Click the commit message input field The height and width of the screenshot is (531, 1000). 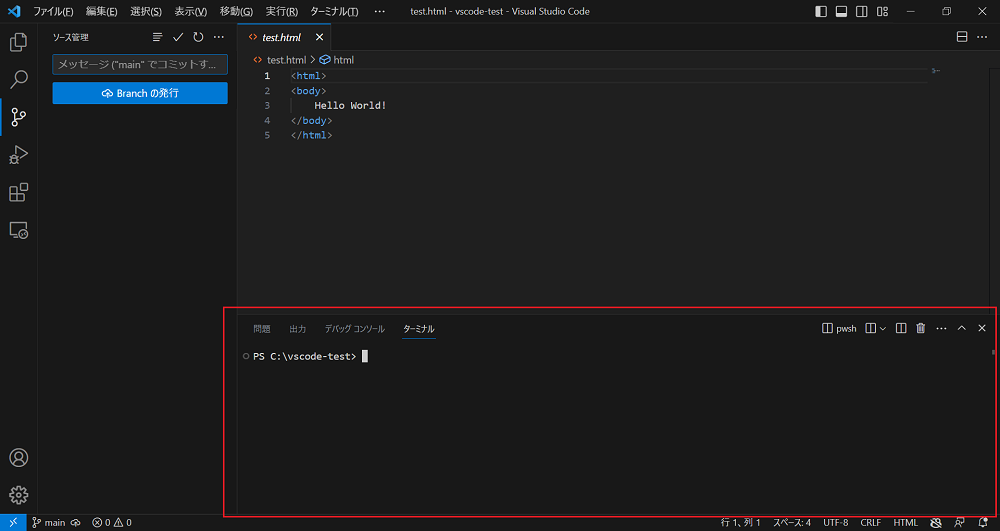coord(140,64)
